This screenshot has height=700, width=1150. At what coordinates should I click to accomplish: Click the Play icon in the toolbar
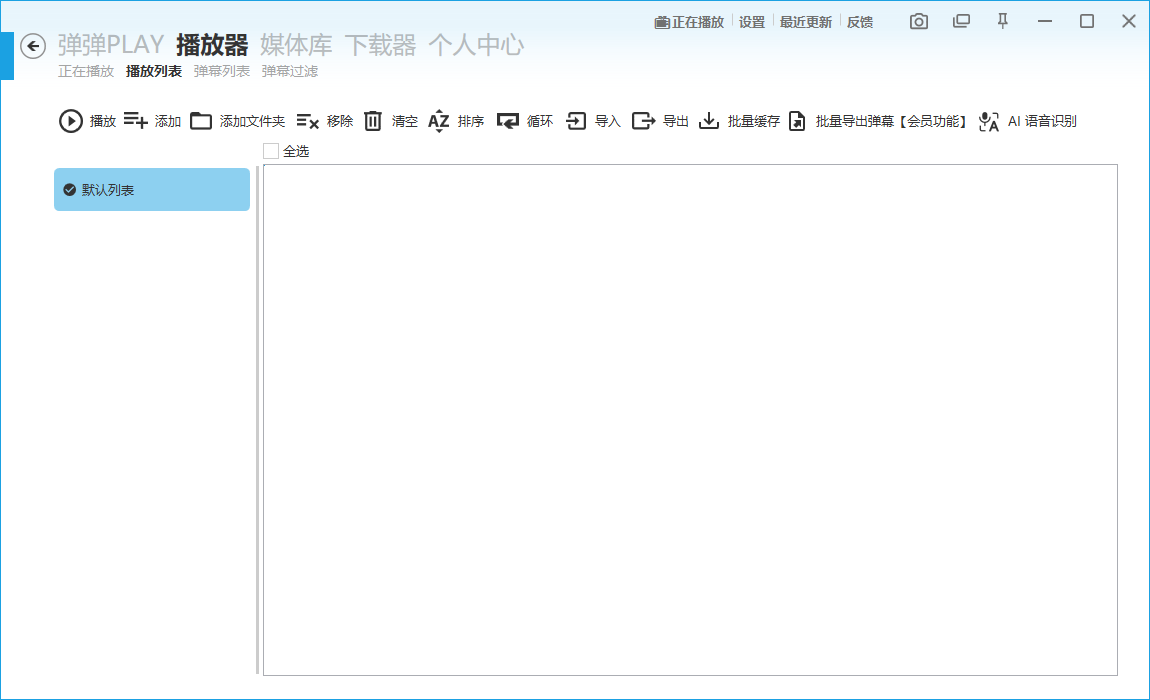pos(71,121)
